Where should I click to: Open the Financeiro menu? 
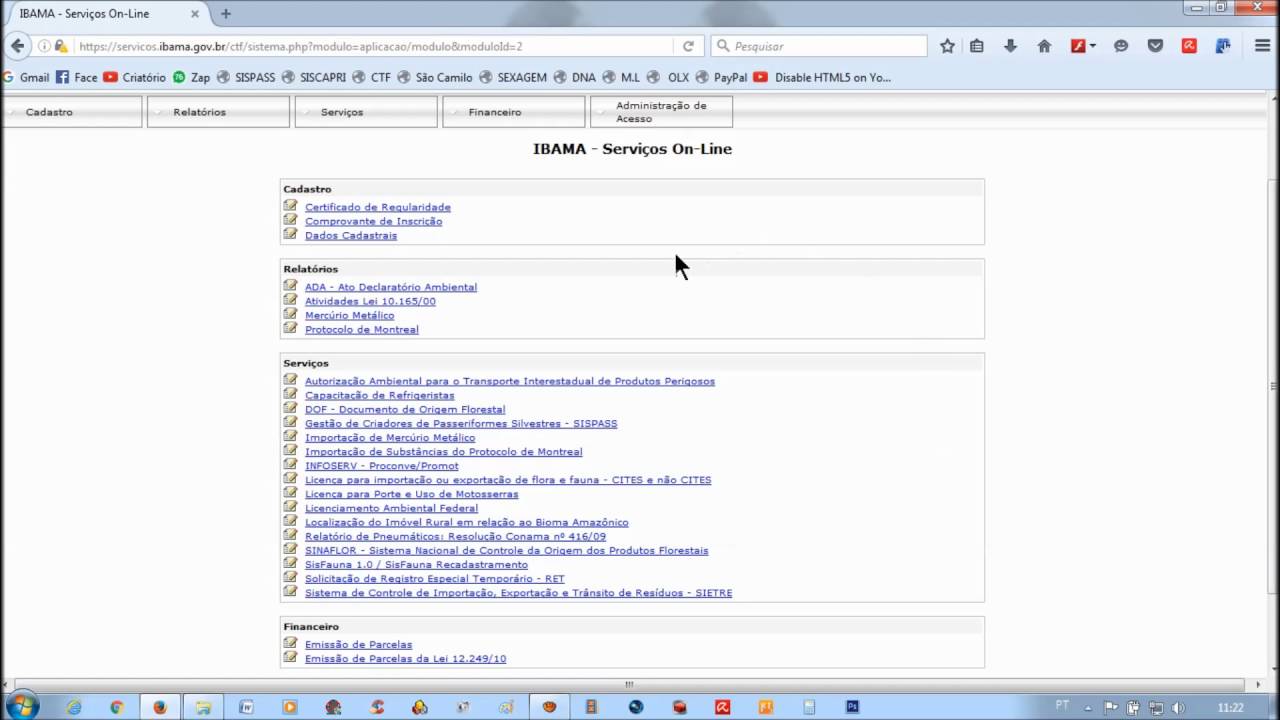[514, 112]
